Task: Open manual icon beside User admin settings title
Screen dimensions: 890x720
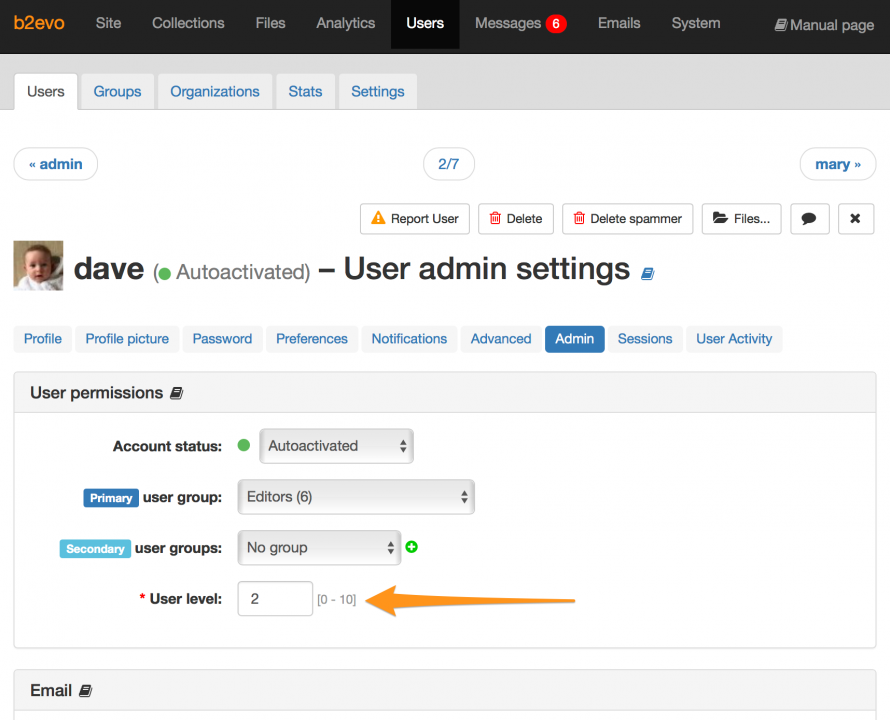Action: pos(648,274)
